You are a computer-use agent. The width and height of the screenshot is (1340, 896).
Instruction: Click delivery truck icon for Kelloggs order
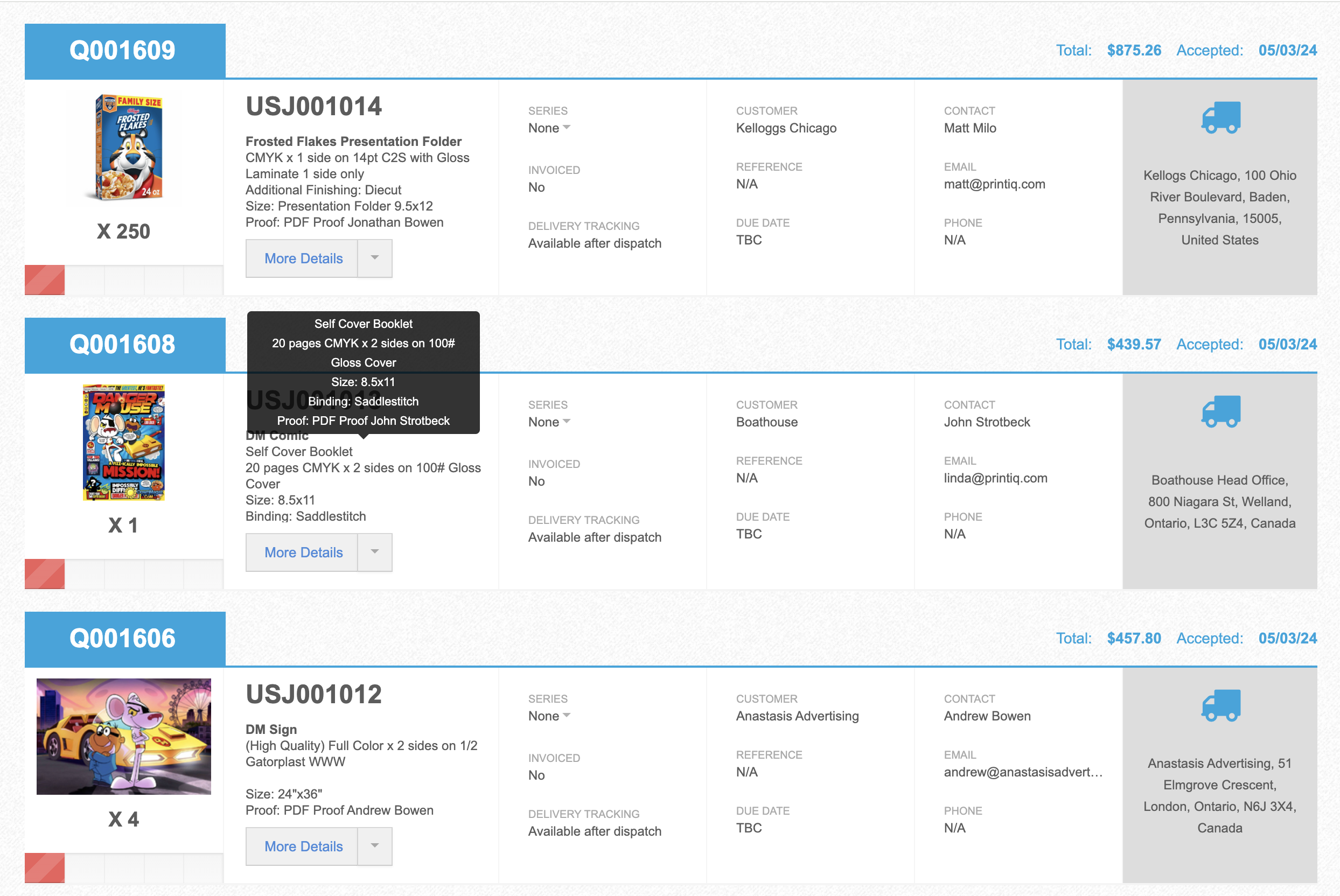[x=1220, y=118]
